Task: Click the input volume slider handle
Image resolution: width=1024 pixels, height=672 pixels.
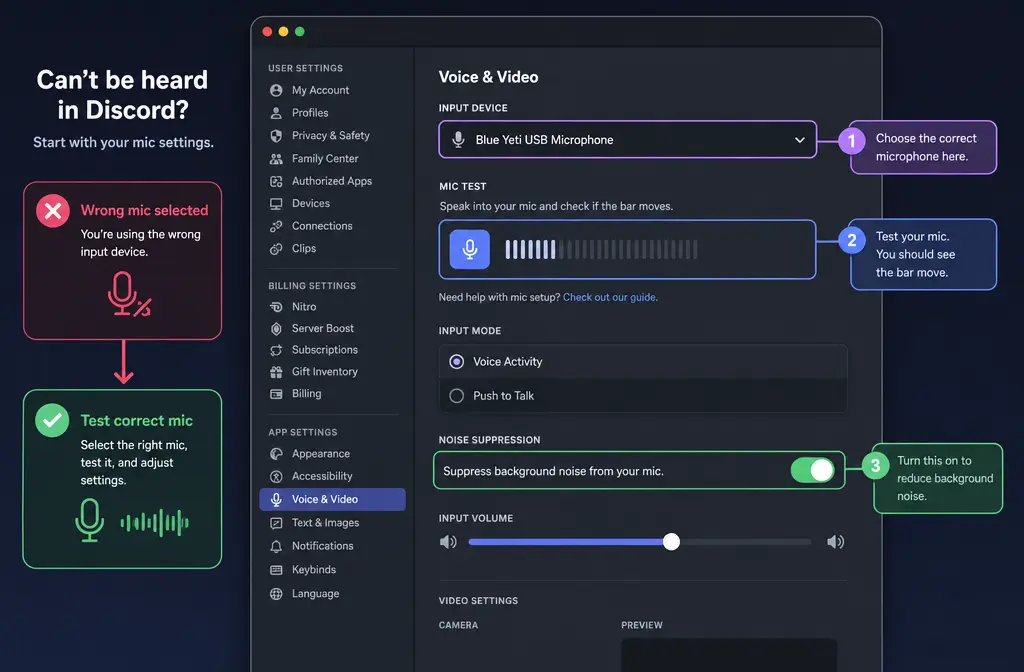Action: (671, 541)
